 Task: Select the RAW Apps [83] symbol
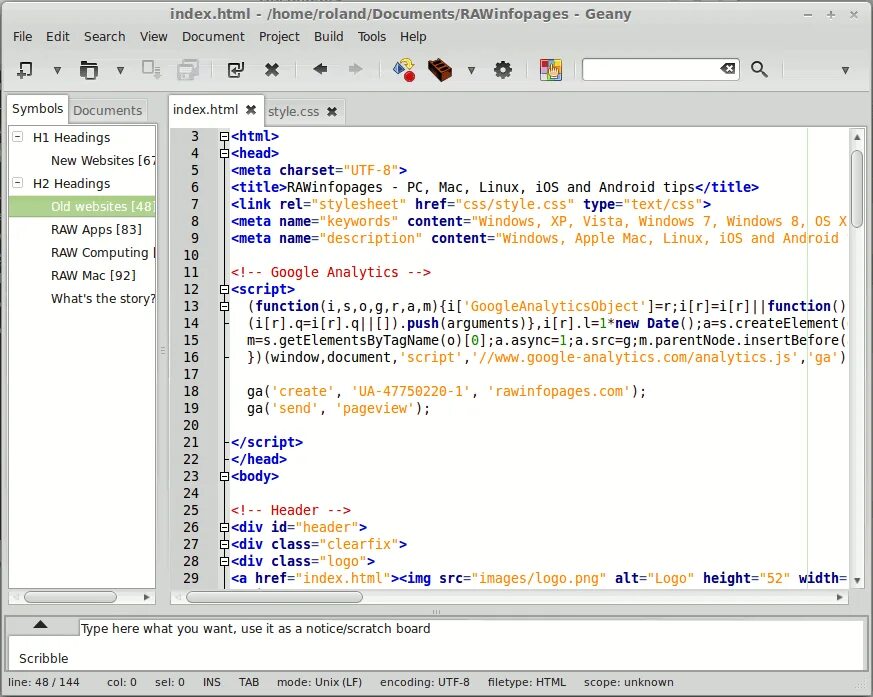coord(96,229)
